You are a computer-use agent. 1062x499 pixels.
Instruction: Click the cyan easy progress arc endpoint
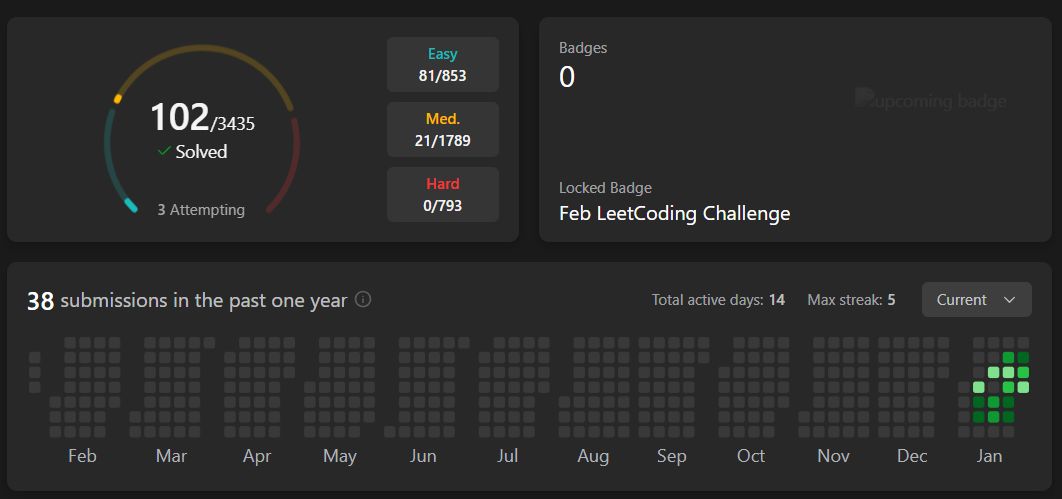[131, 206]
